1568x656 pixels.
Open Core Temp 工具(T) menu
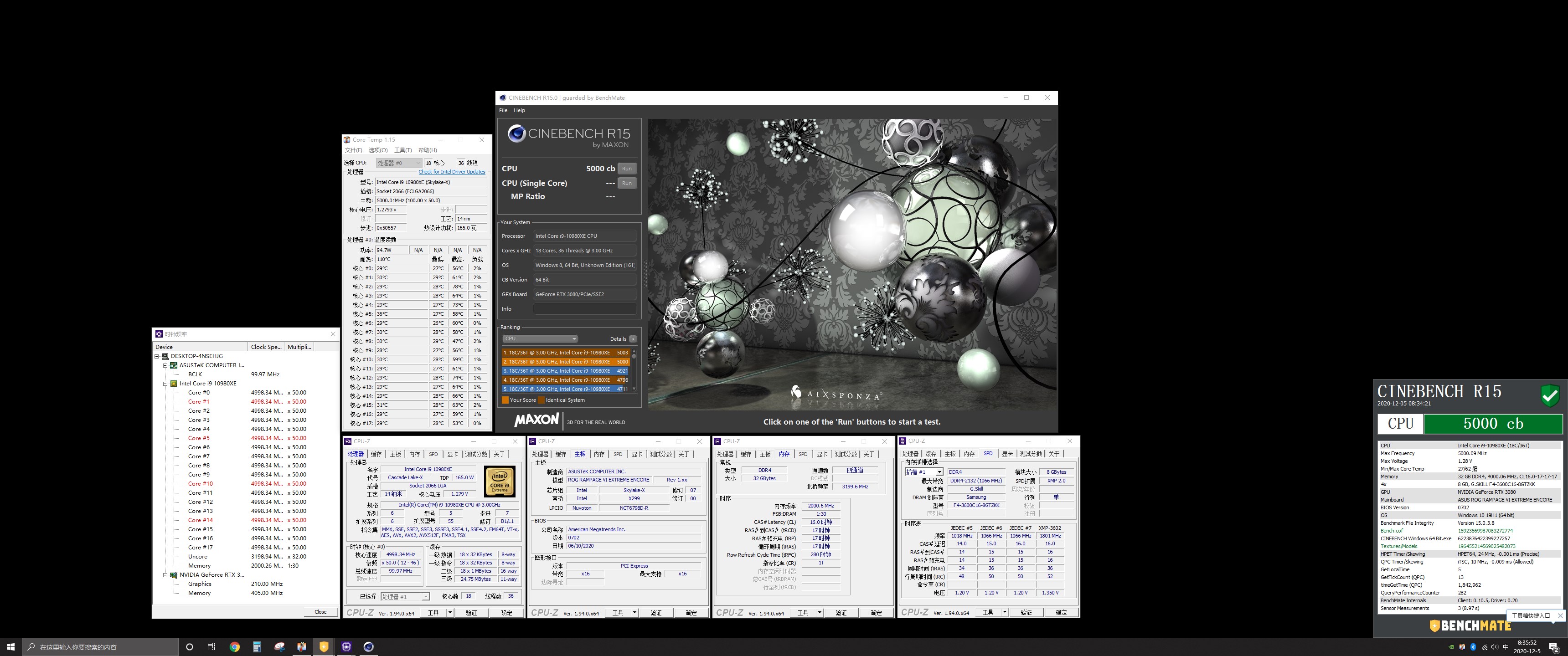pos(403,150)
